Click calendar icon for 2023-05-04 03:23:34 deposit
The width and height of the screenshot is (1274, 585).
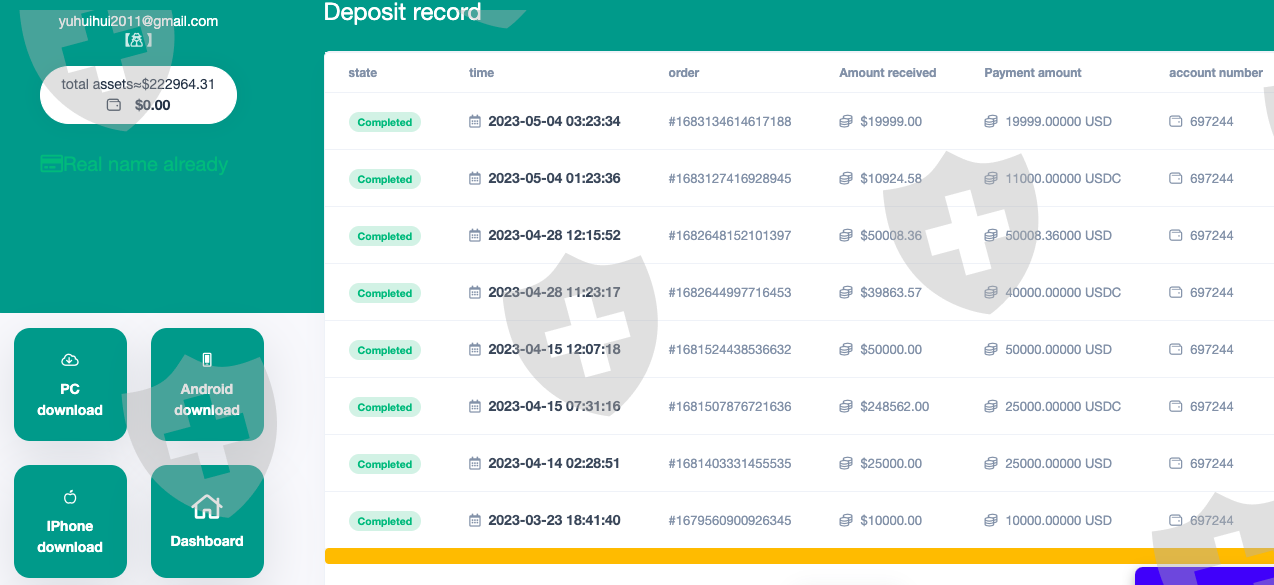475,122
